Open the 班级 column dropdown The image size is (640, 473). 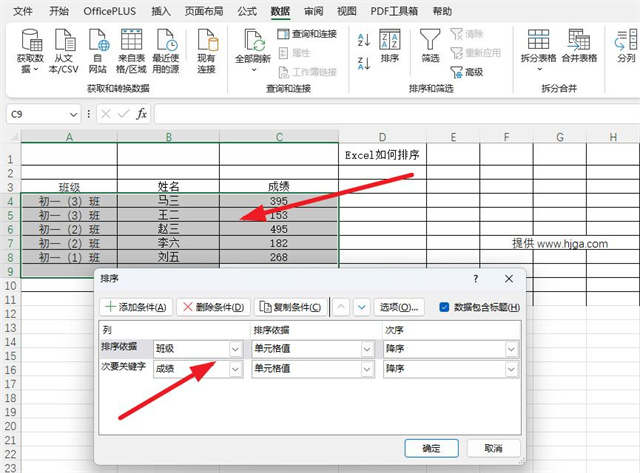pyautogui.click(x=235, y=349)
